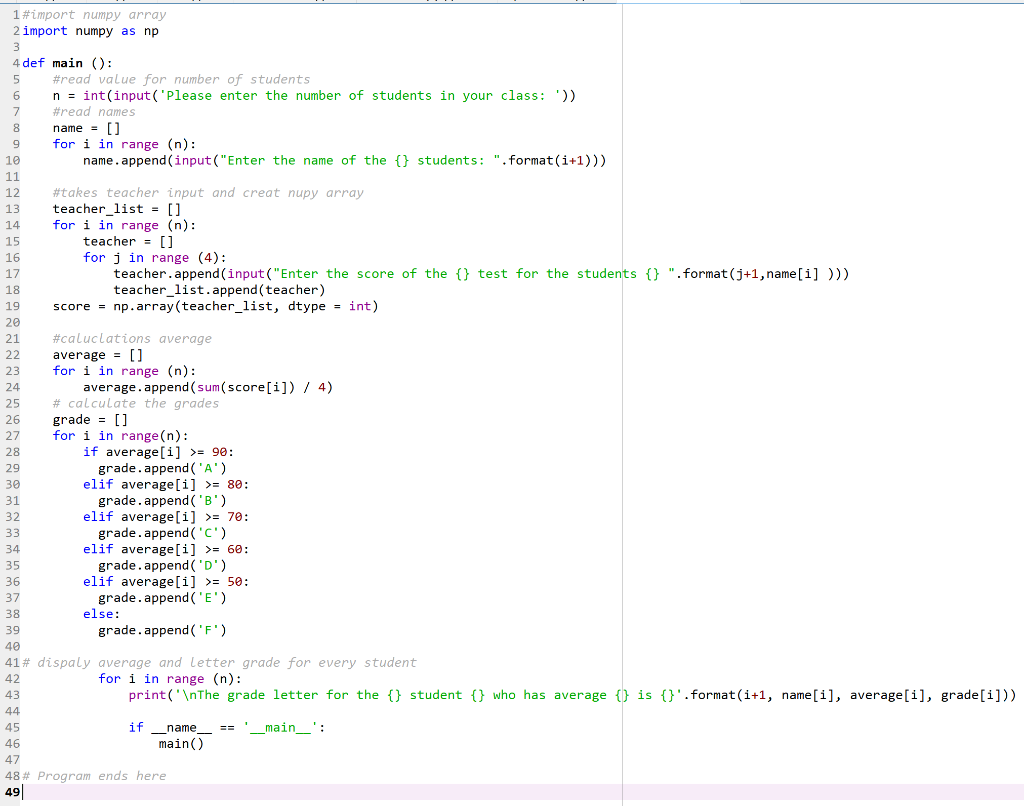The height and width of the screenshot is (806, 1024).
Task: Click the string 'Please enter the number of students in your class: '
Action: point(361,95)
